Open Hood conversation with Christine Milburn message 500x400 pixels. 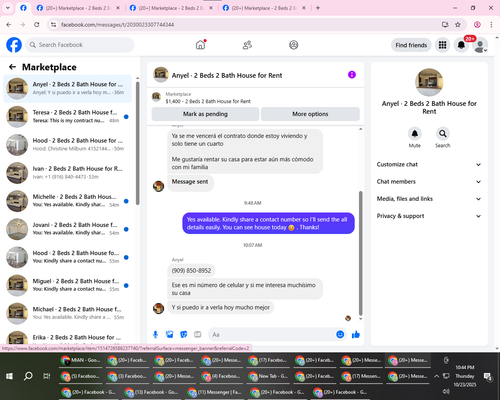click(x=67, y=145)
